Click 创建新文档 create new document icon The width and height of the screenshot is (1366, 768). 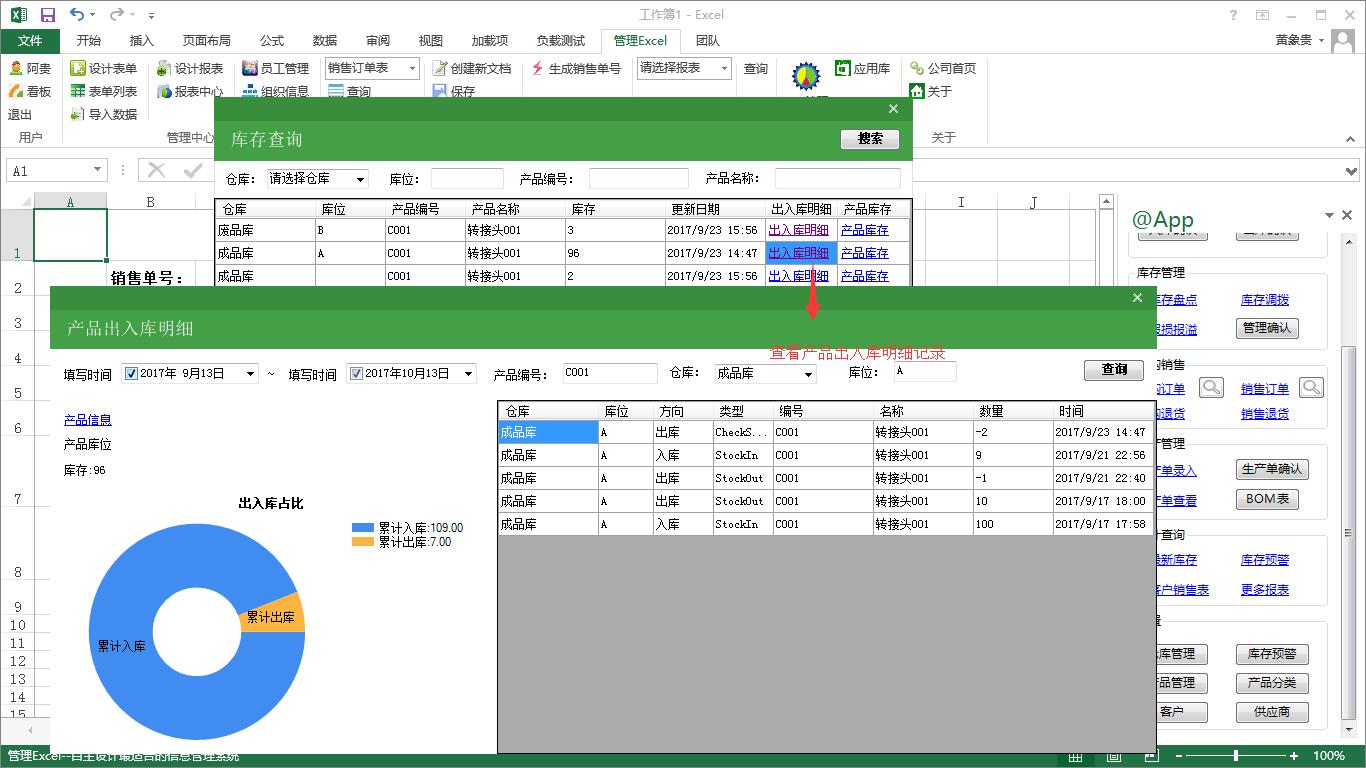[440, 69]
